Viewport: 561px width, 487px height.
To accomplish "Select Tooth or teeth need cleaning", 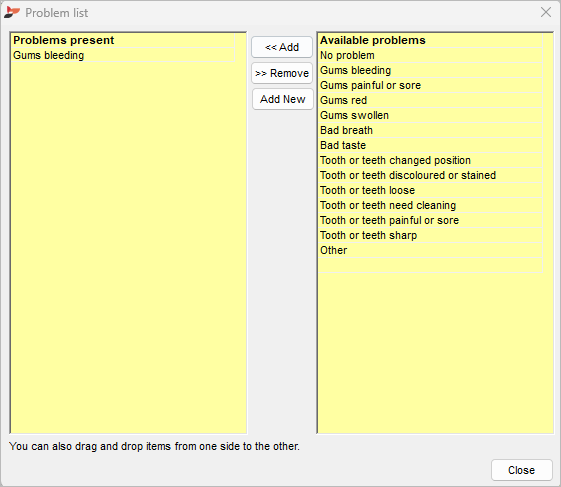I will [430, 205].
